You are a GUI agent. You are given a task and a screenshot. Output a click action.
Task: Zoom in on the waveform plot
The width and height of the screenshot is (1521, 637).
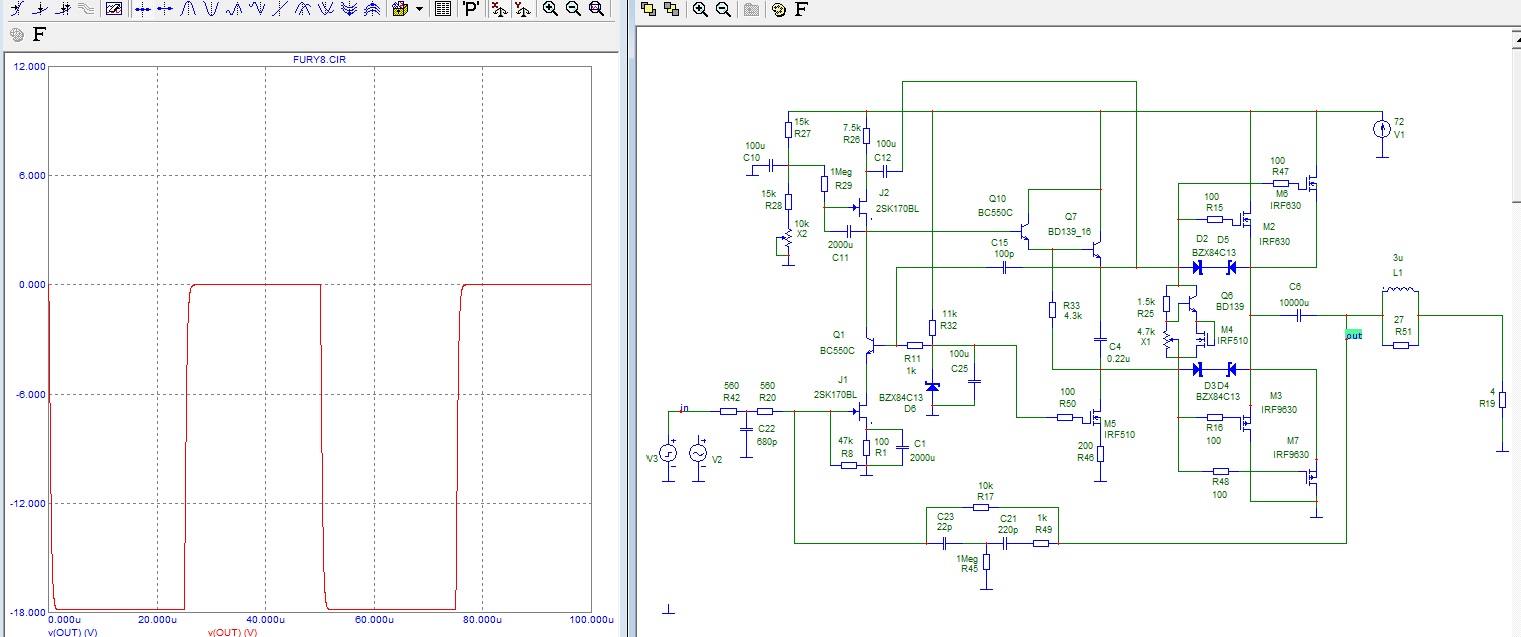tap(550, 9)
